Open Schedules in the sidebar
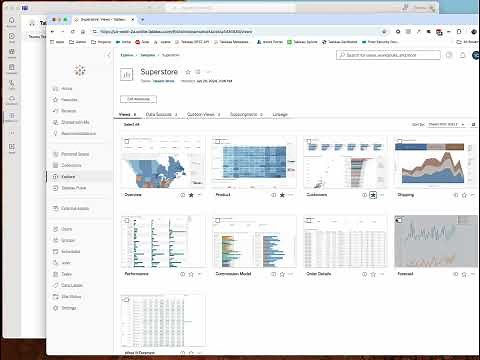Viewport: 480px width, 360px height. point(70,251)
